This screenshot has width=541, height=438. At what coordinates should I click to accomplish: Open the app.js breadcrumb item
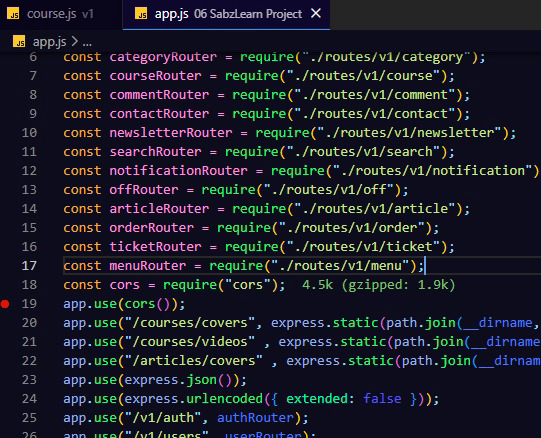point(49,42)
